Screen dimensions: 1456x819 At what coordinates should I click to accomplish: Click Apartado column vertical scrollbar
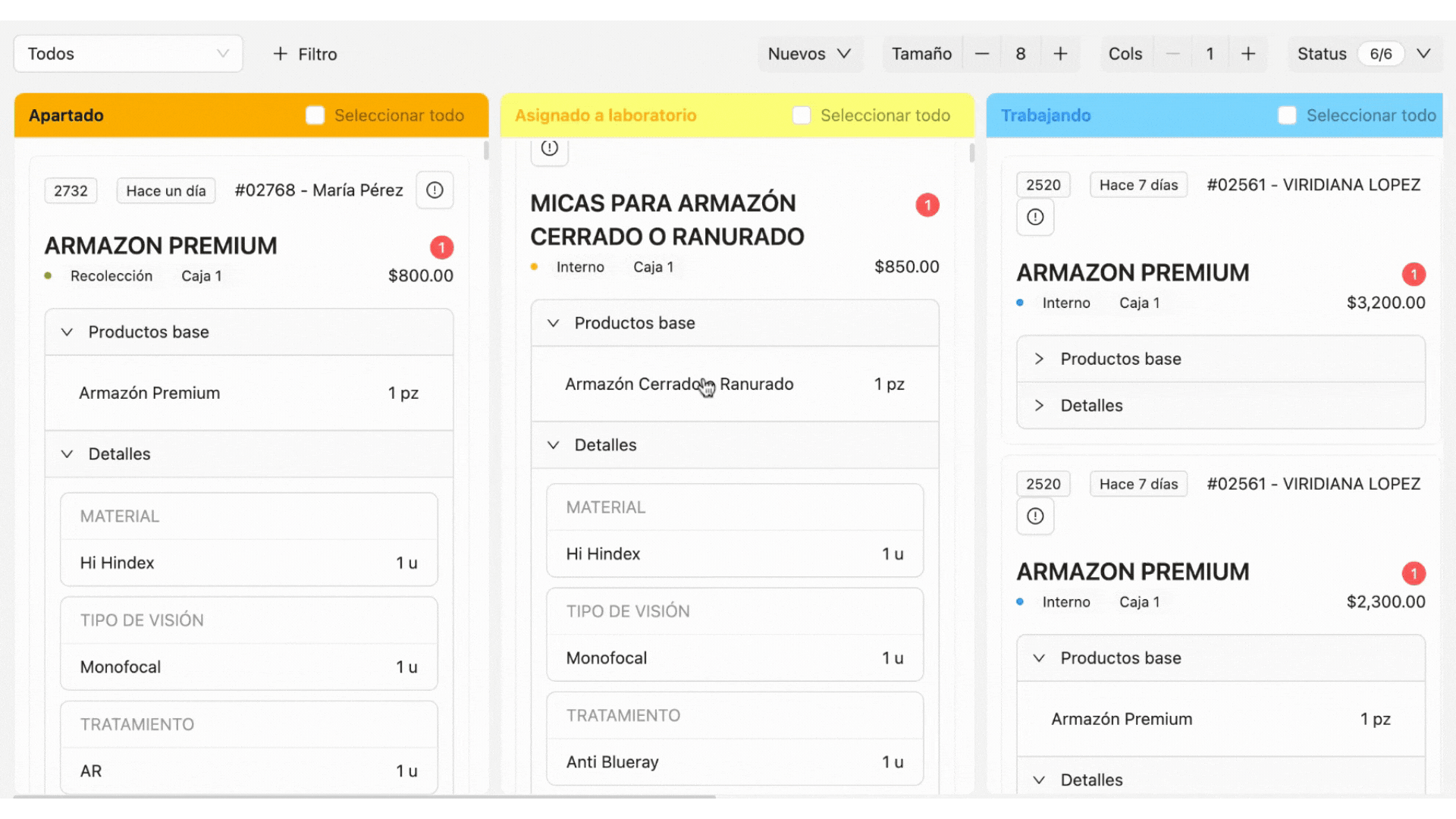(486, 151)
